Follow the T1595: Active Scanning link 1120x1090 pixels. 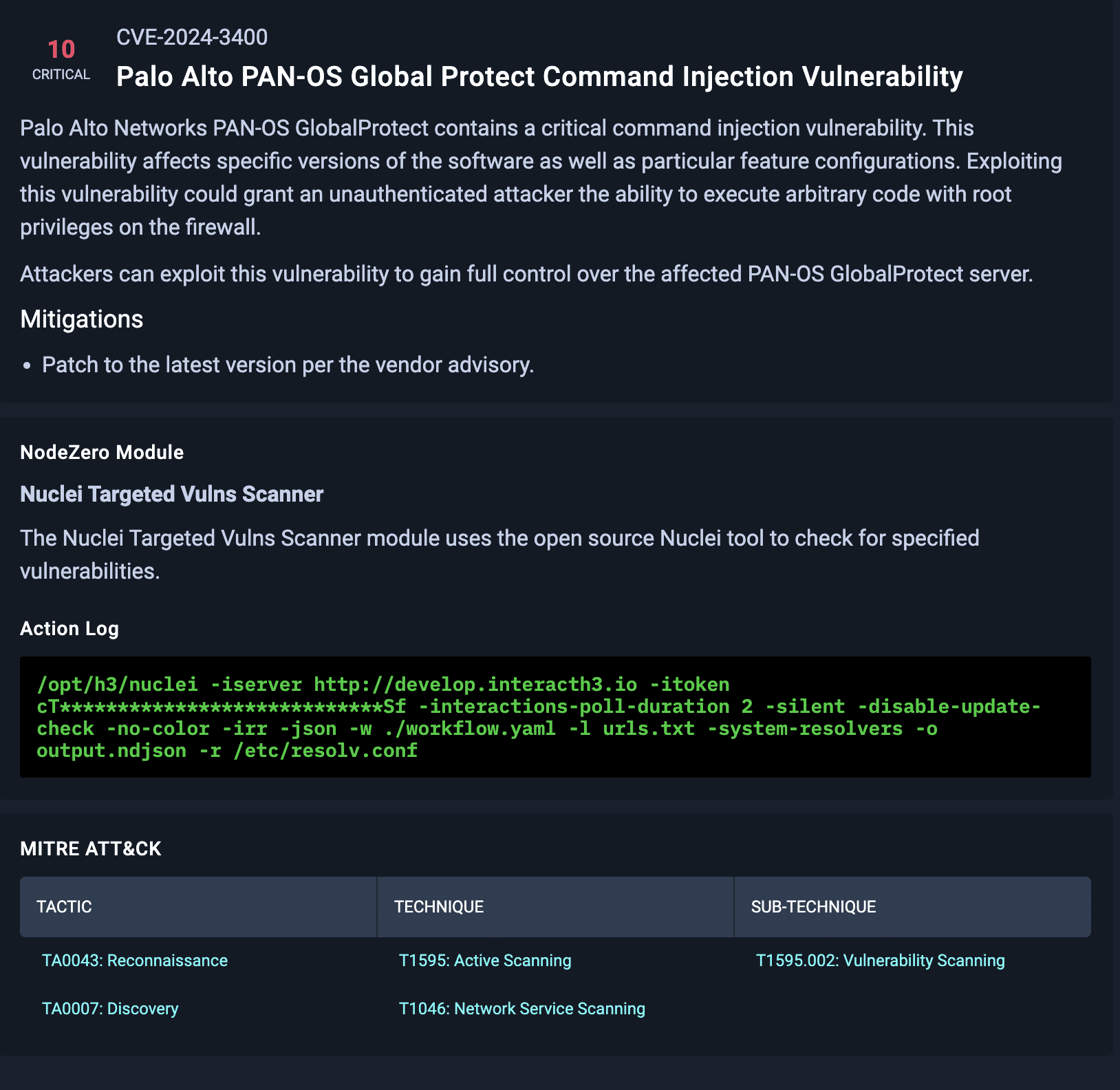484,961
